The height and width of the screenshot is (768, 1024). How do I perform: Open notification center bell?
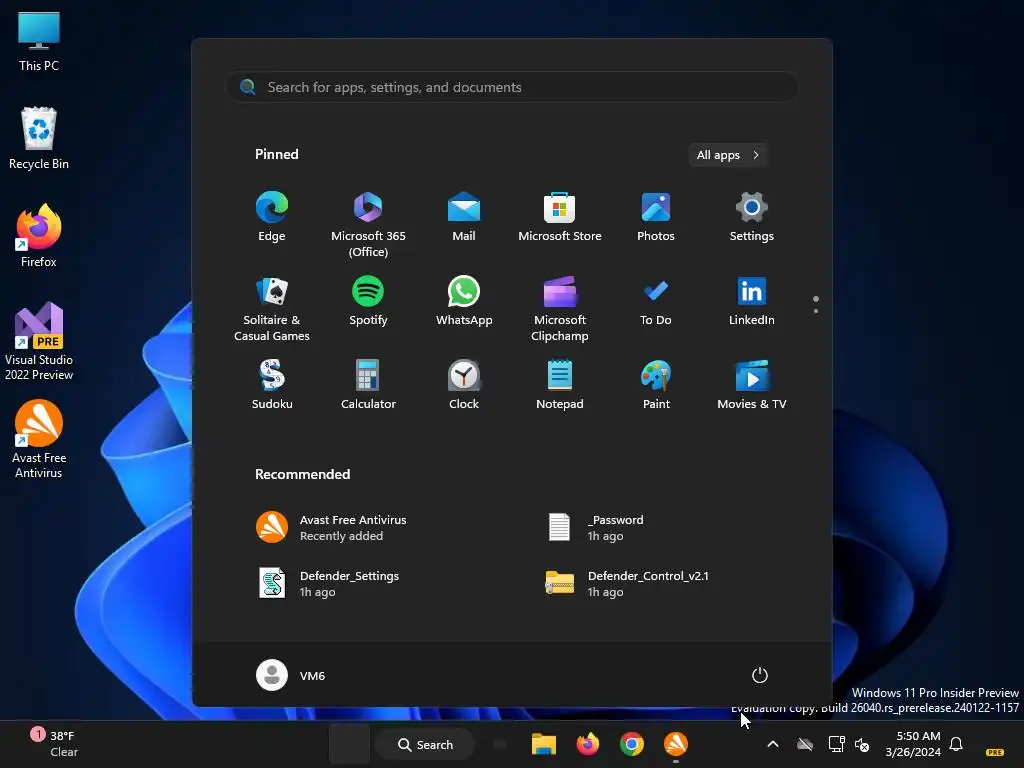pos(956,744)
